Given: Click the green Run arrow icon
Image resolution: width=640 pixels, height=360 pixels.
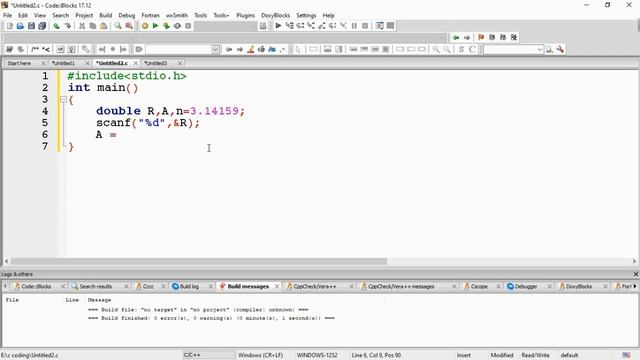Looking at the screenshot, I should 155,26.
